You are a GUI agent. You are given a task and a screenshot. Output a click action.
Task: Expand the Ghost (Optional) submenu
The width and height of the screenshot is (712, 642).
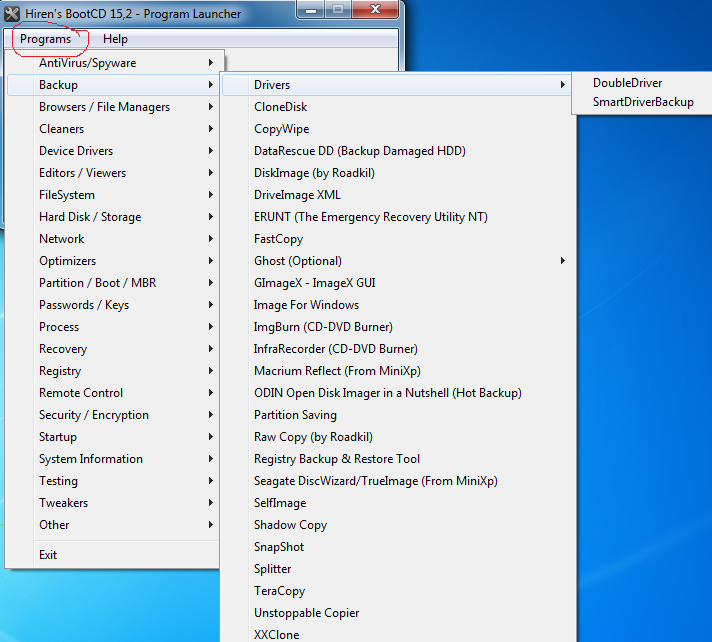397,261
